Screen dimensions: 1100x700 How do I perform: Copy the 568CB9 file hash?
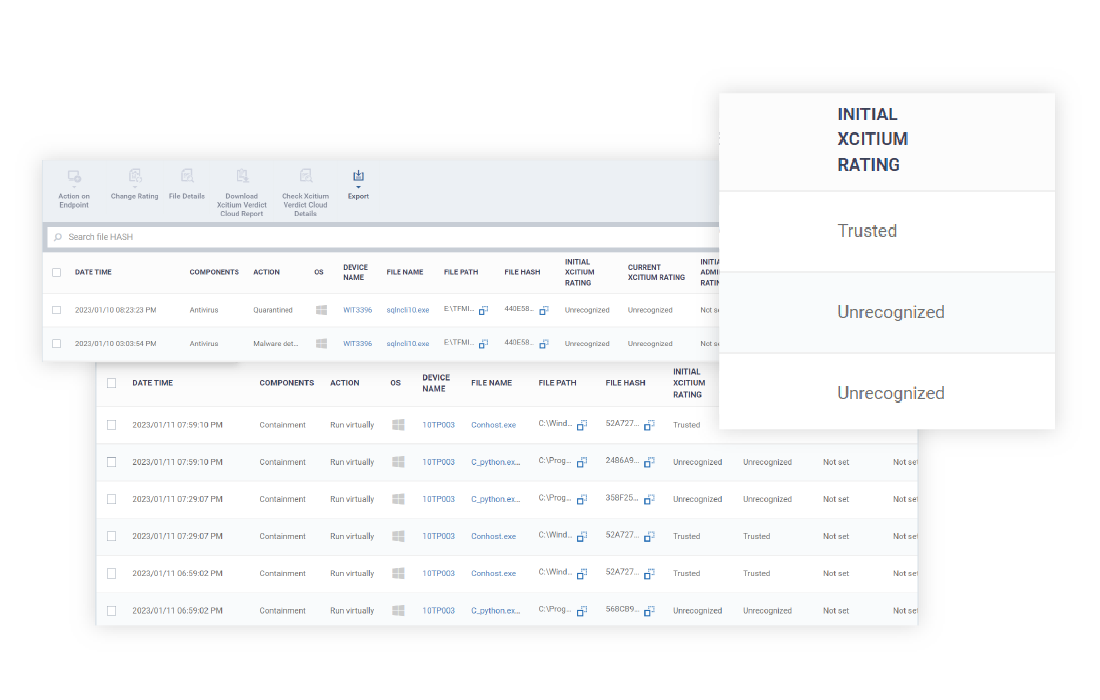649,611
